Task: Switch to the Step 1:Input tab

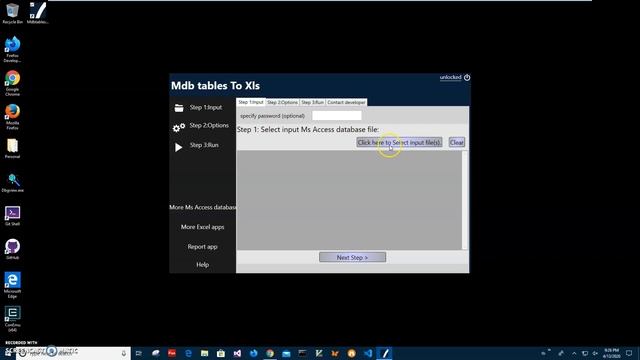Action: 251,102
